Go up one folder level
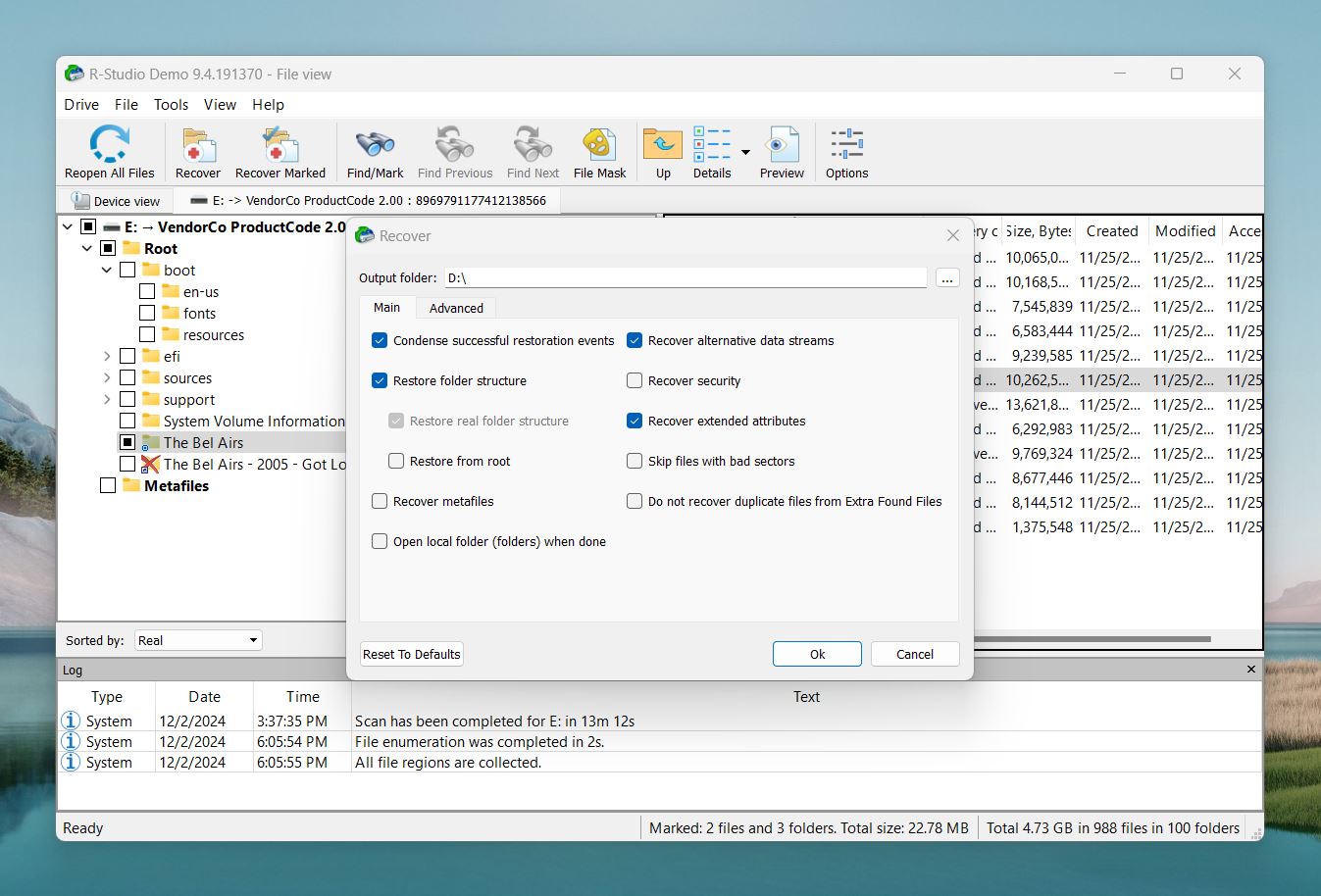Image resolution: width=1321 pixels, height=896 pixels. (x=663, y=152)
